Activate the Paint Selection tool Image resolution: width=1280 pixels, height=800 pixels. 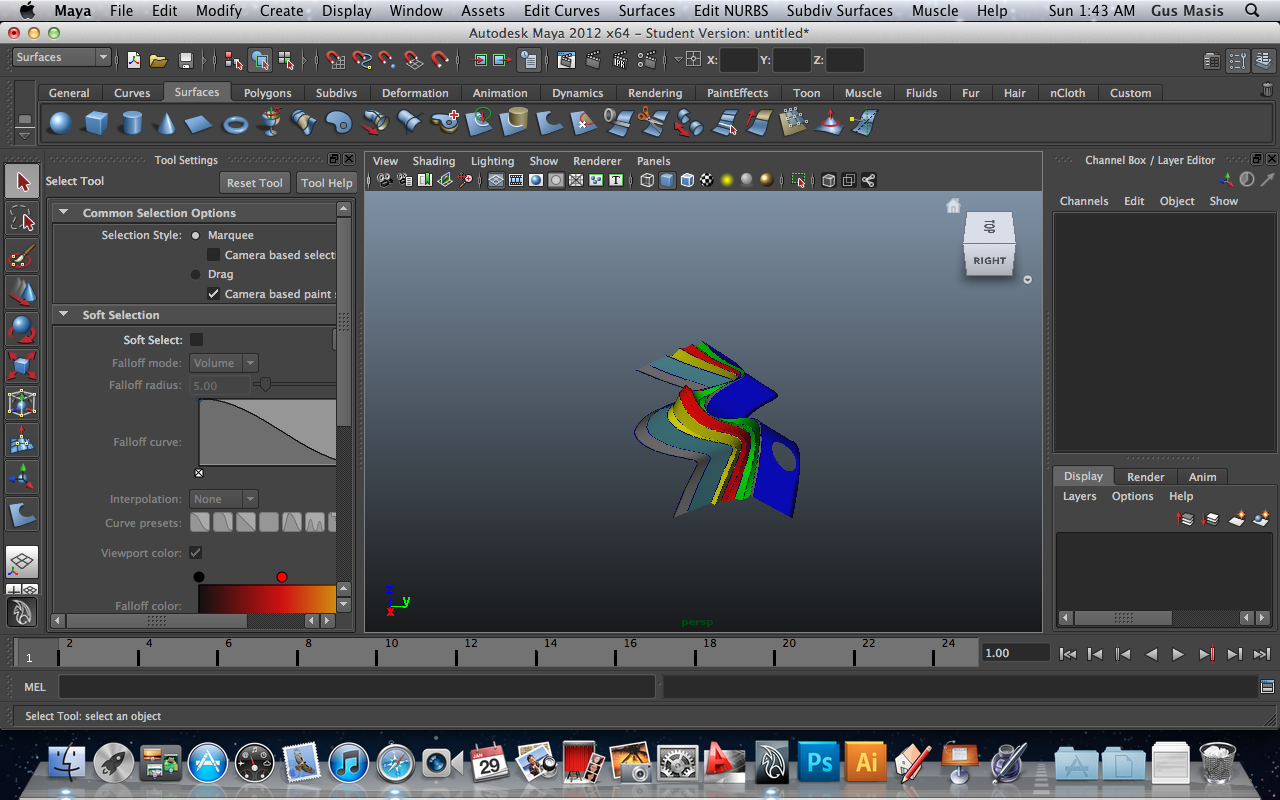pos(22,256)
